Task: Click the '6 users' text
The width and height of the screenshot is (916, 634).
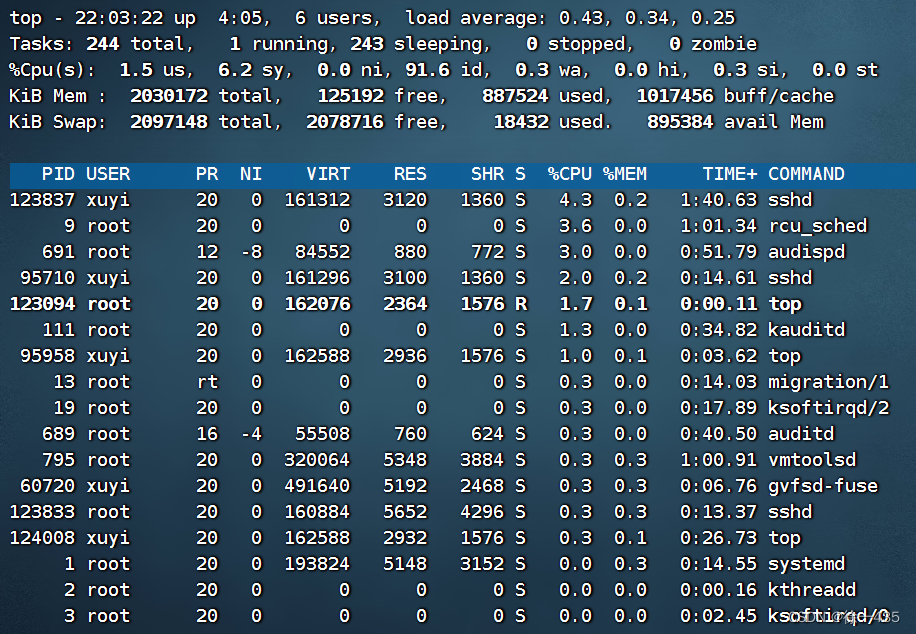Action: [x=334, y=18]
